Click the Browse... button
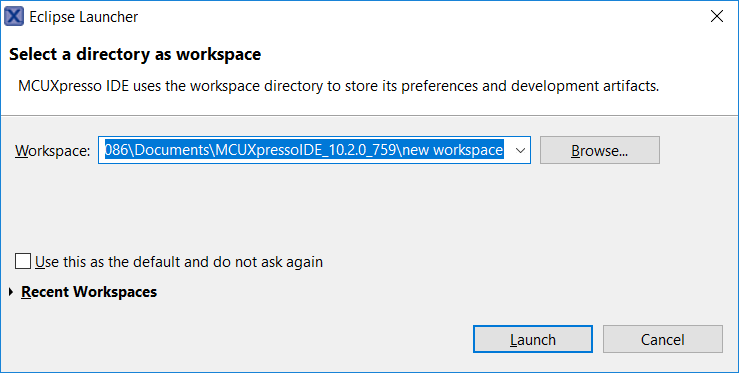 [x=599, y=150]
